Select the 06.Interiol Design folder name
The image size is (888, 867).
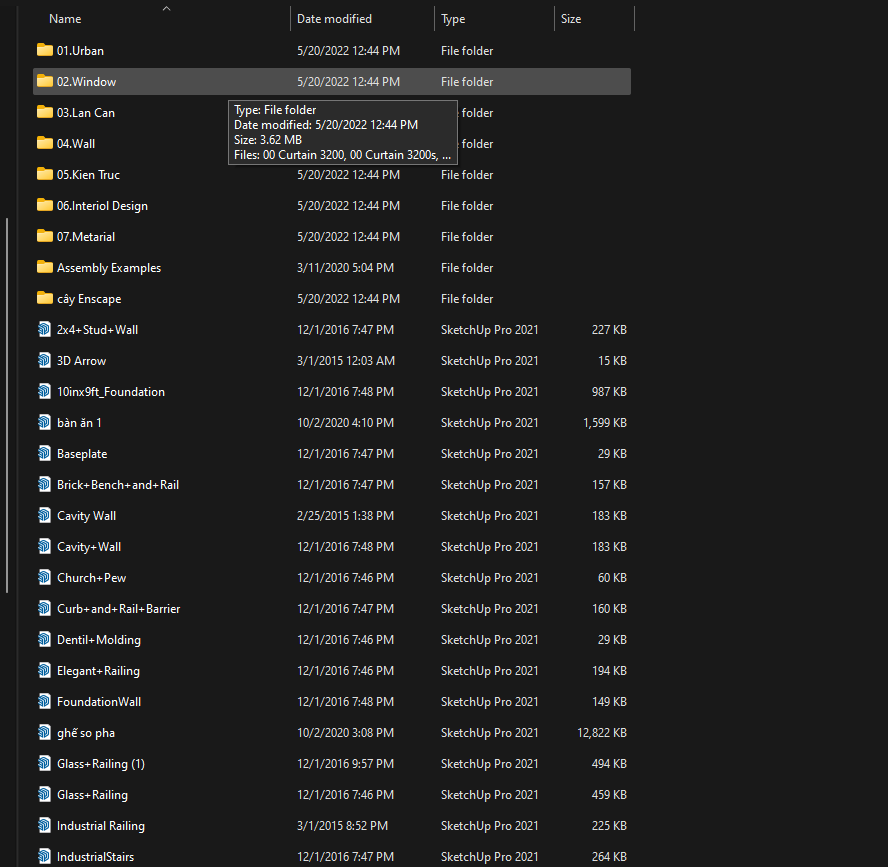pos(102,206)
